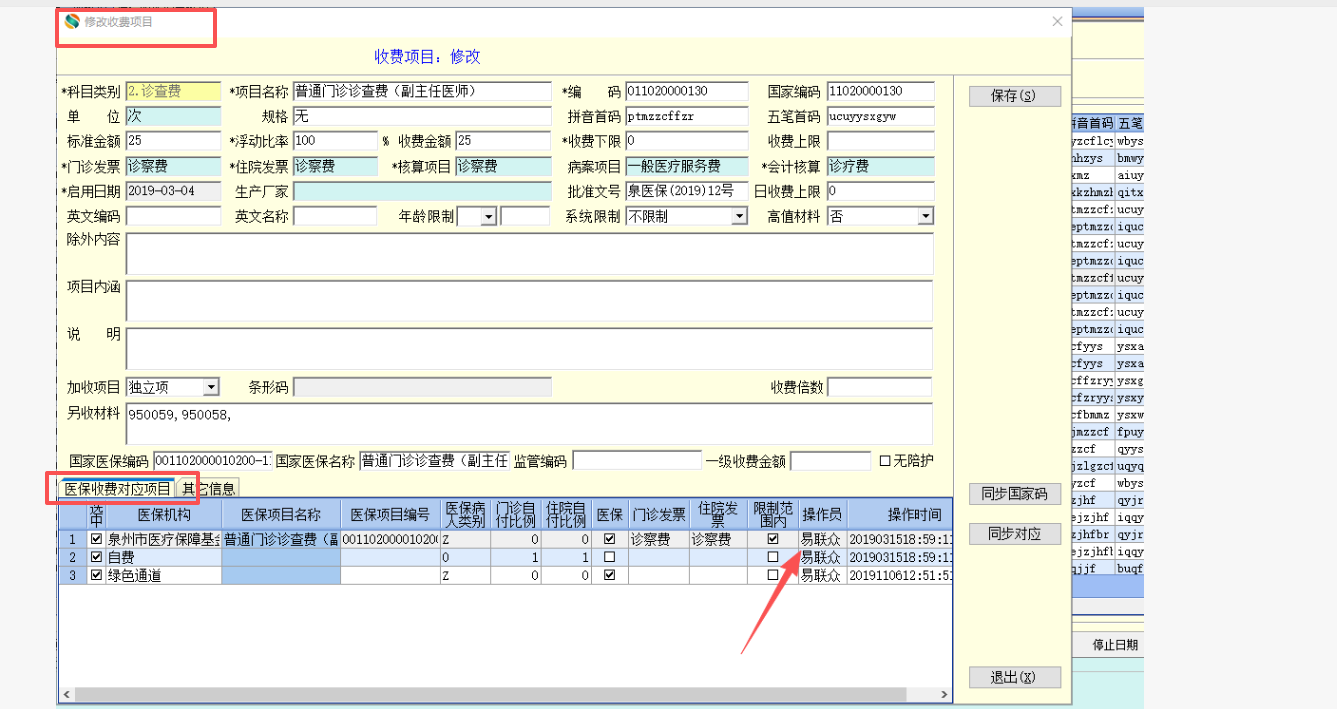Click the 会计核算 field 诊疗费
Viewport: 1337px width, 709px height.
880,166
